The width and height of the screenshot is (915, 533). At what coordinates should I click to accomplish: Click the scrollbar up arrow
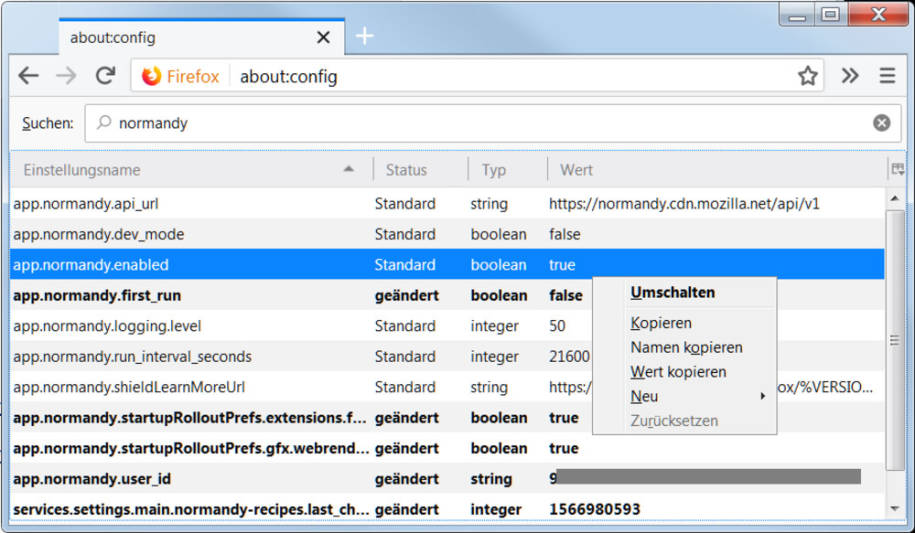[x=895, y=198]
